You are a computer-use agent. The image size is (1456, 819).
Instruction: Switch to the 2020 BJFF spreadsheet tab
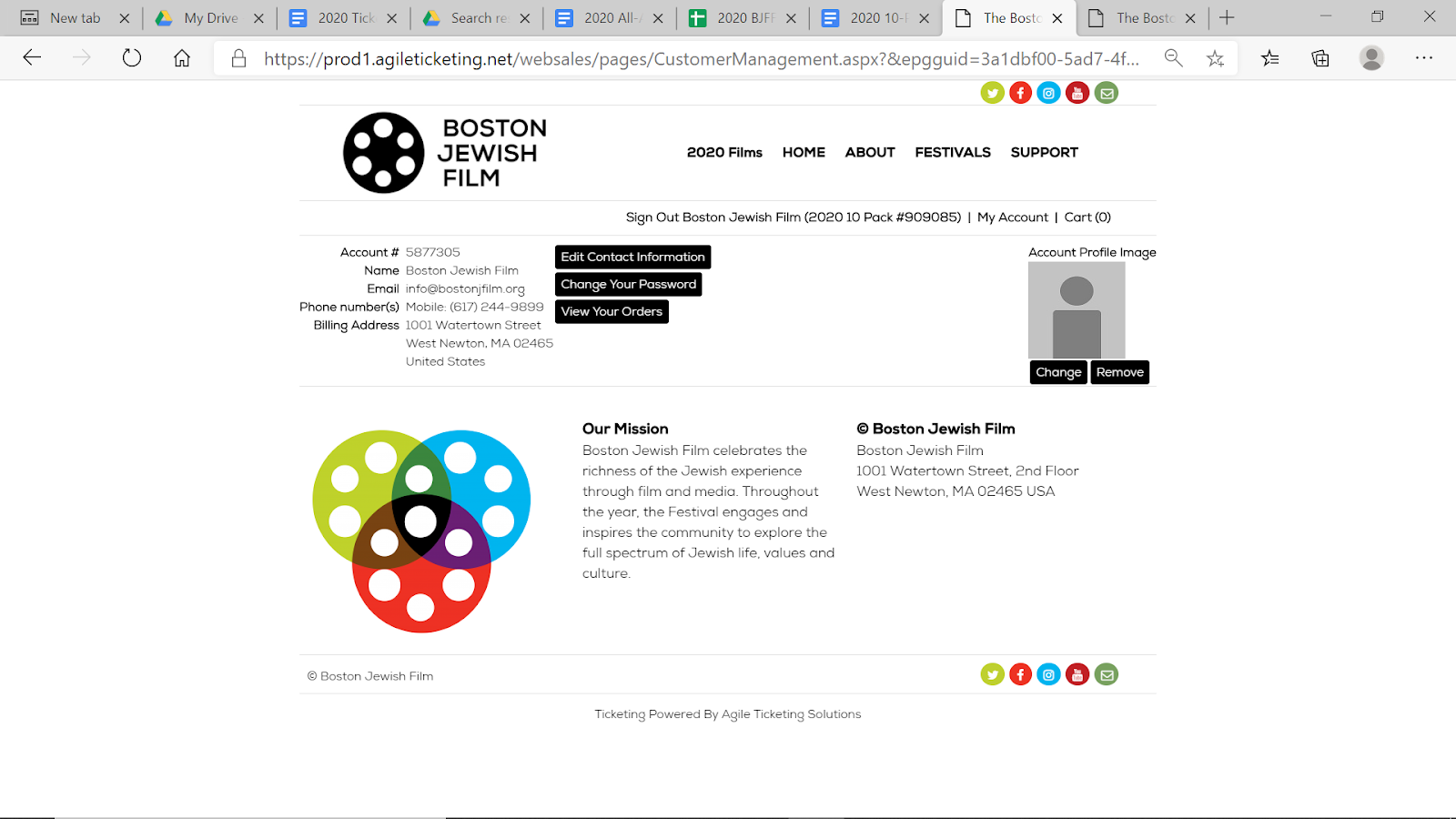[744, 18]
